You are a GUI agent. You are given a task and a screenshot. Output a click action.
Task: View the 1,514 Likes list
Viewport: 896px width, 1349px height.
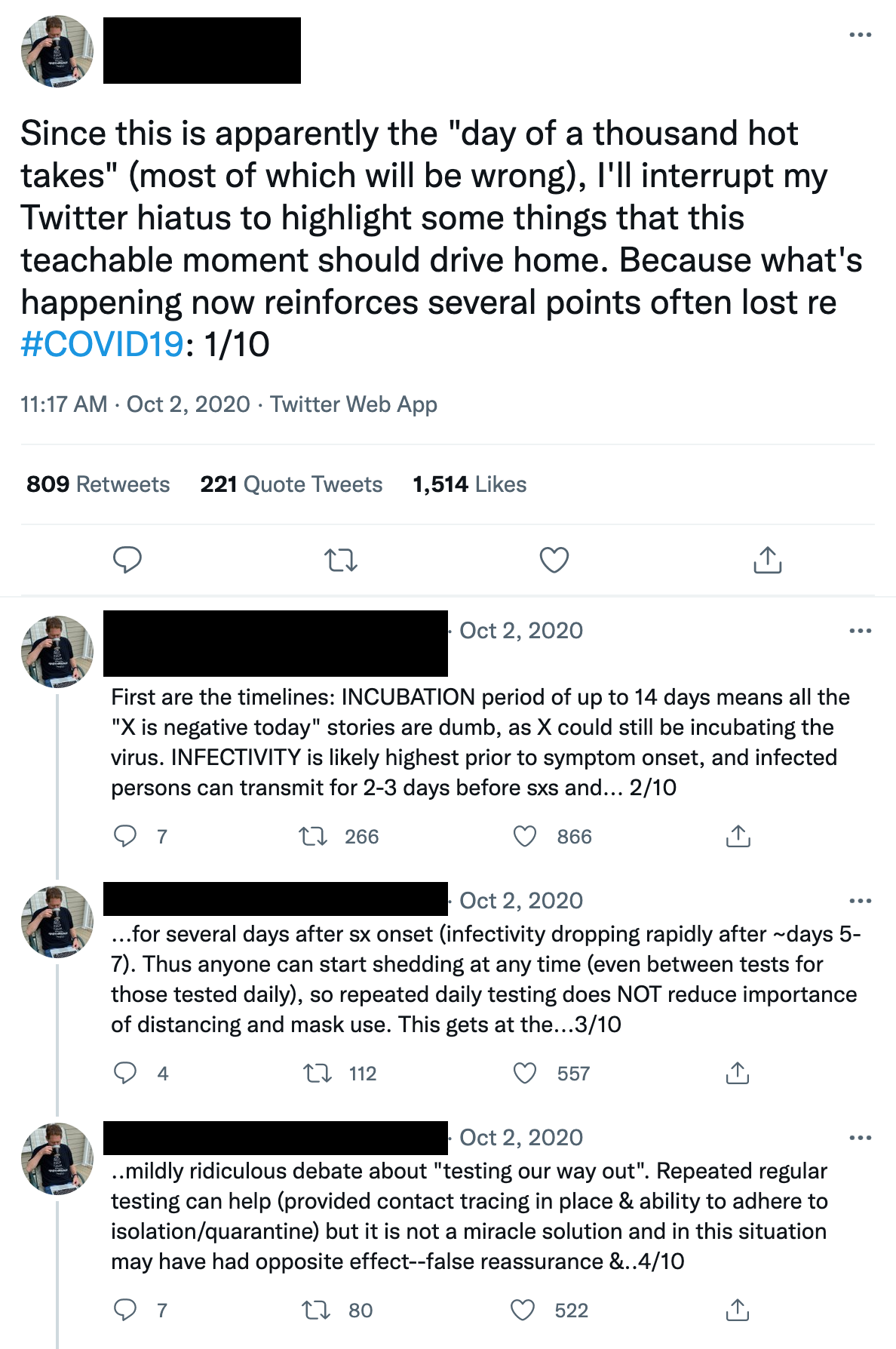click(x=469, y=484)
